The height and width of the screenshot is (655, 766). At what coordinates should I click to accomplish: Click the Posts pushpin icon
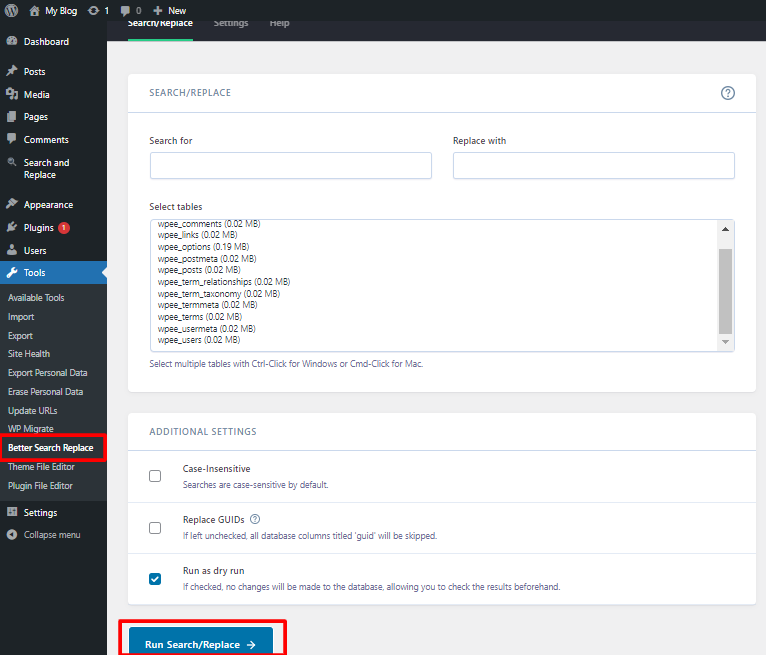[x=12, y=71]
